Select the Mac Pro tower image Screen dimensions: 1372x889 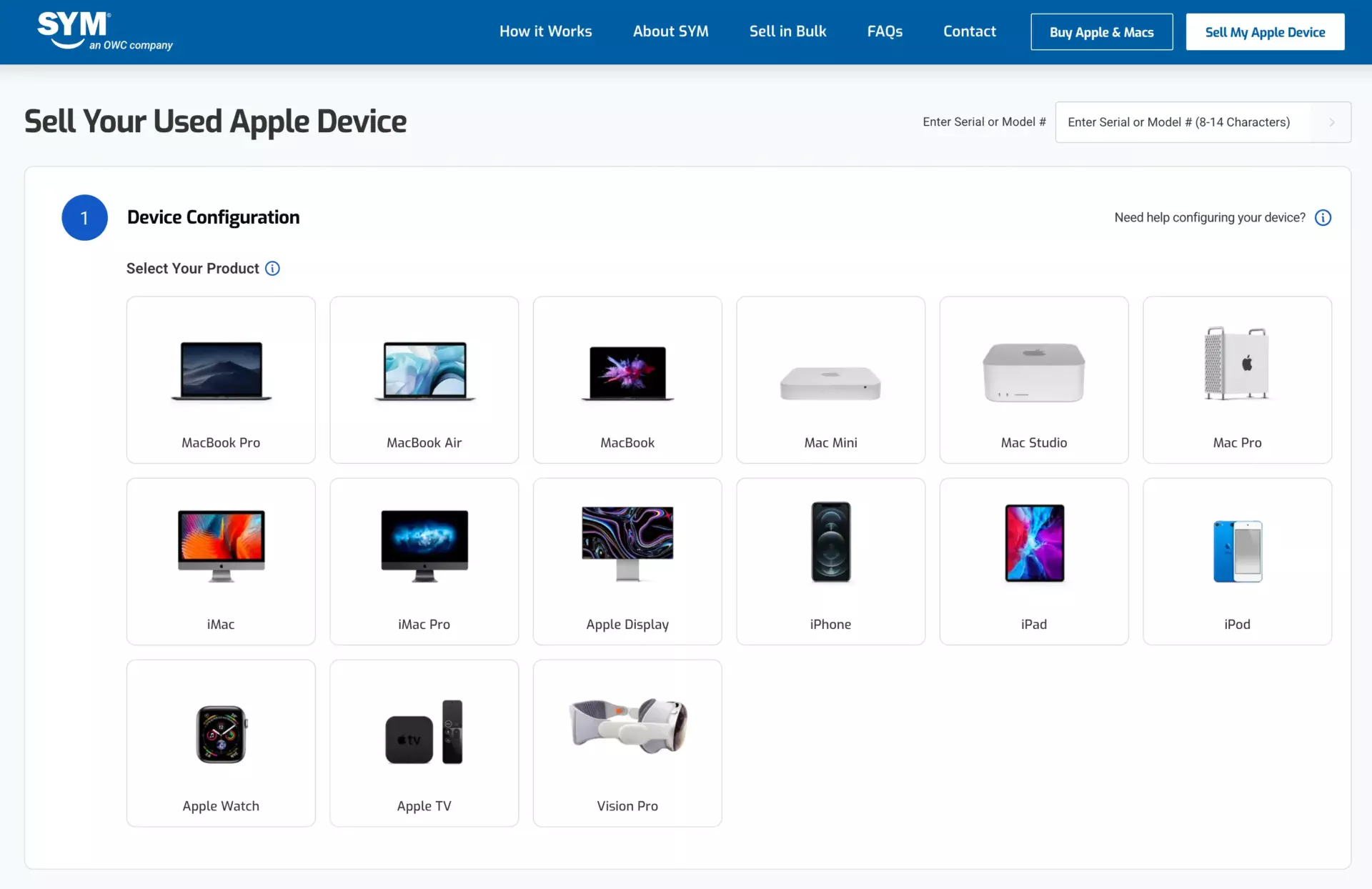(1237, 363)
